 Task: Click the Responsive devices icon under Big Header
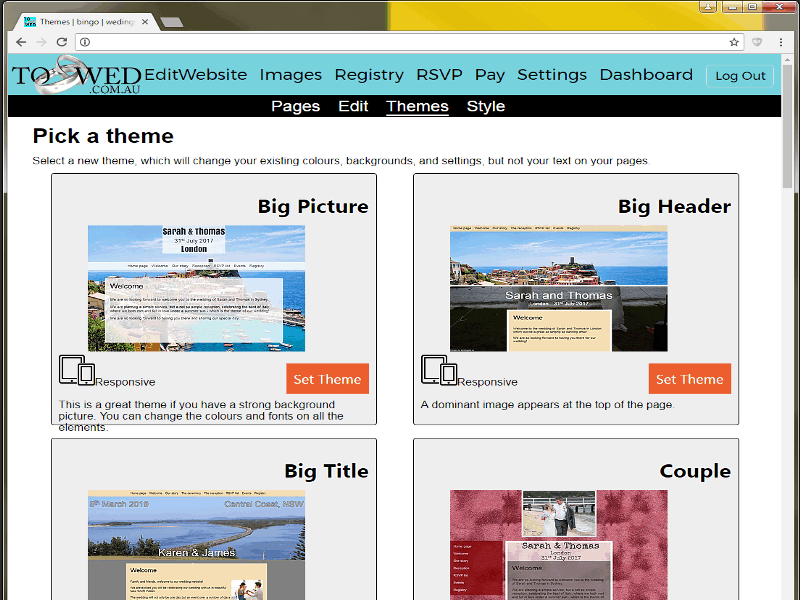tap(439, 370)
